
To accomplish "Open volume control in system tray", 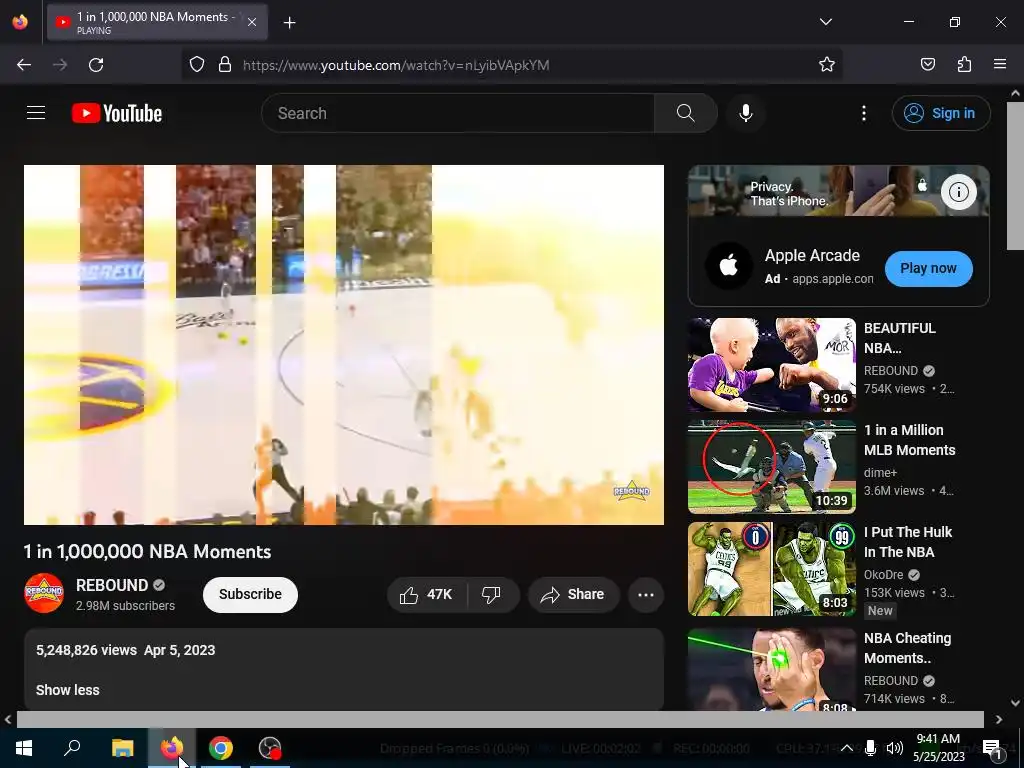I will click(x=895, y=748).
